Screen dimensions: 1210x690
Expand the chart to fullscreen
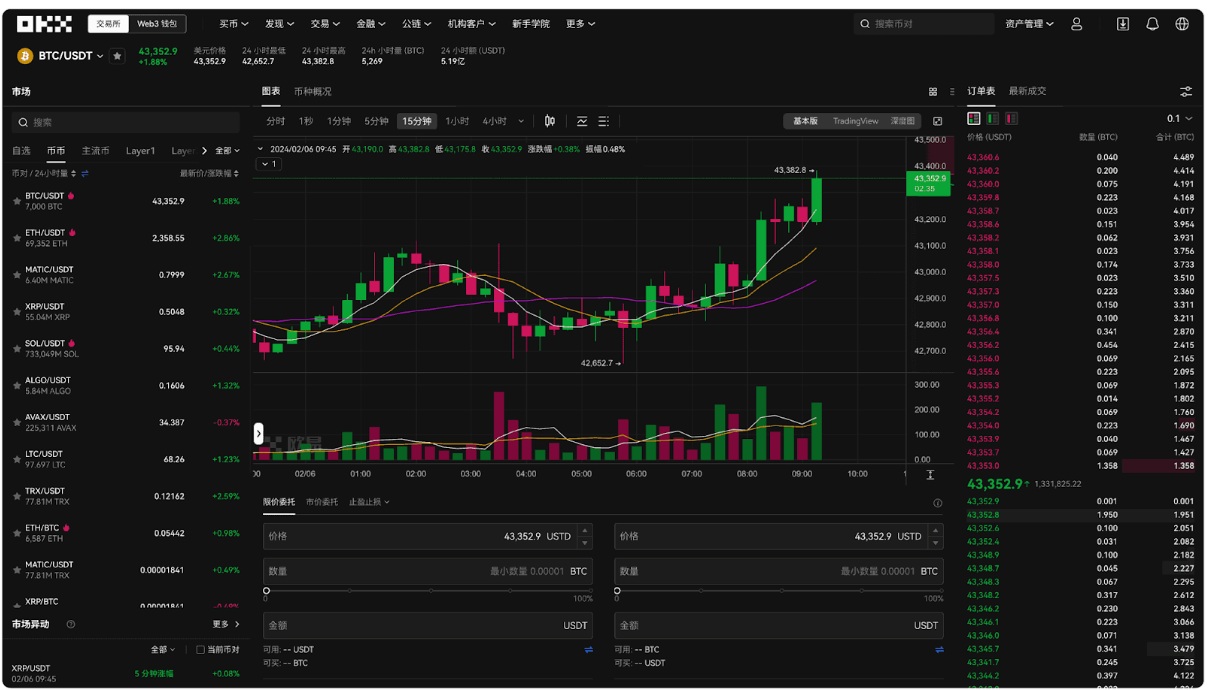point(936,120)
